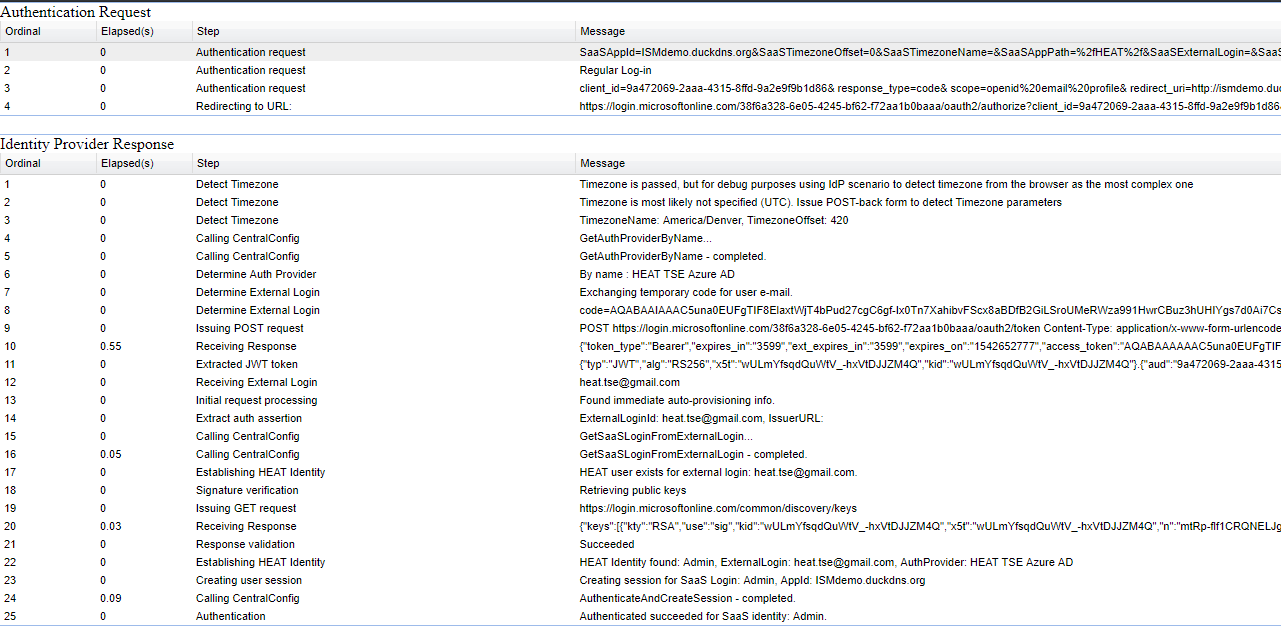Select the "Determine Auth Provider" step

256,274
